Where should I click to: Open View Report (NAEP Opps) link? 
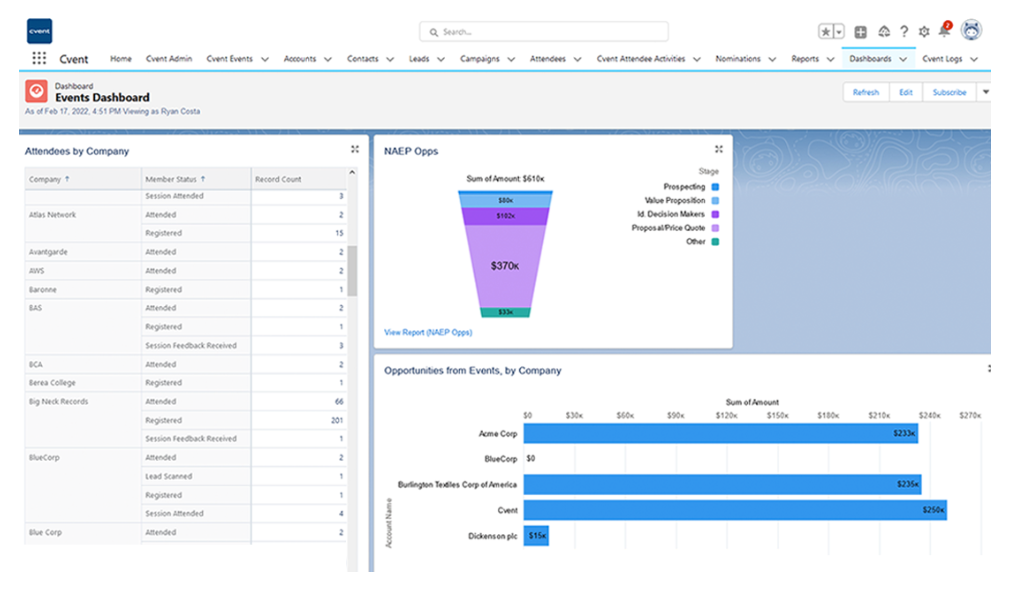pos(428,332)
